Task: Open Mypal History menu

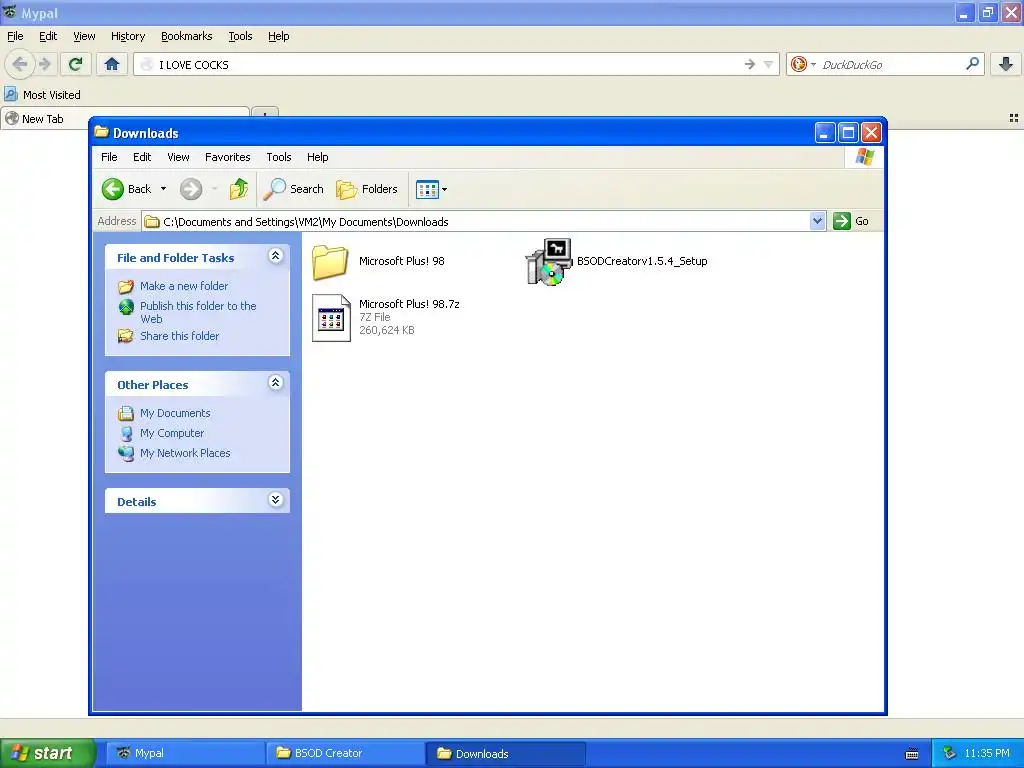Action: click(127, 37)
